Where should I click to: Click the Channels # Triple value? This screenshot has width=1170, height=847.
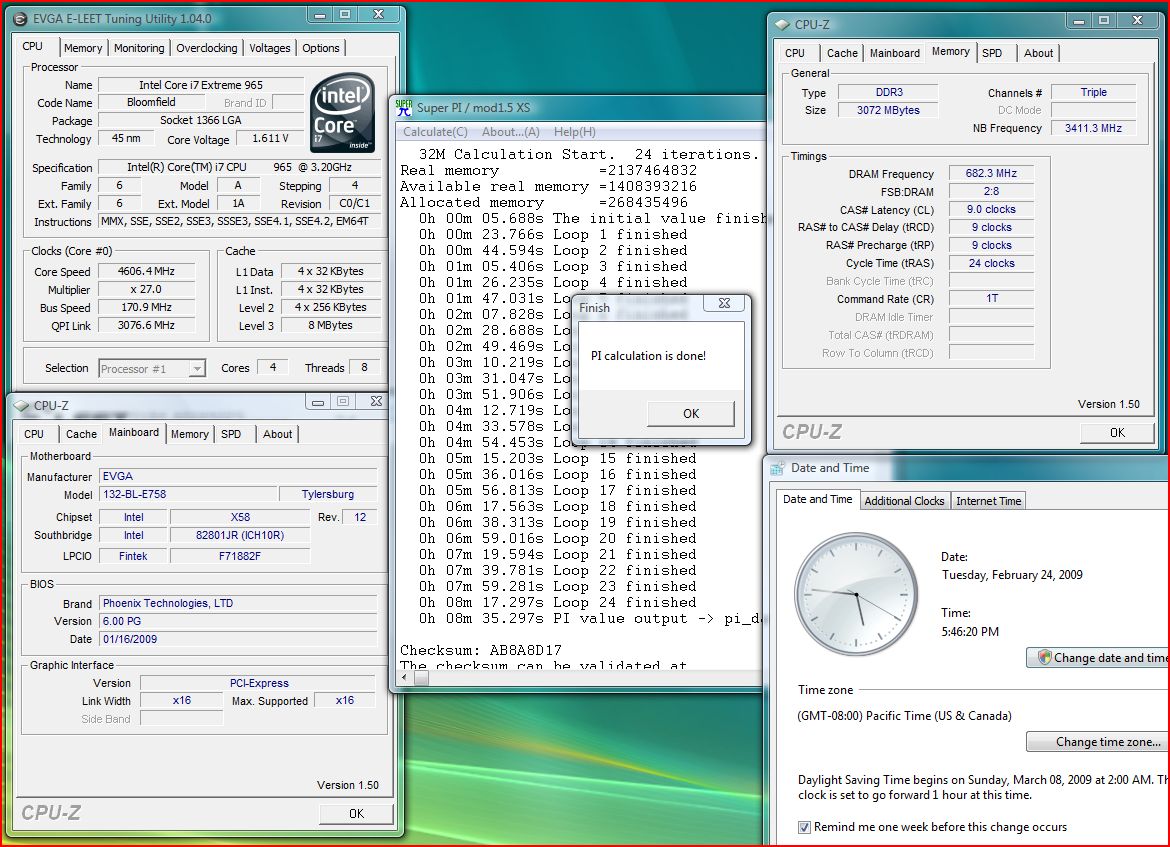1093,93
